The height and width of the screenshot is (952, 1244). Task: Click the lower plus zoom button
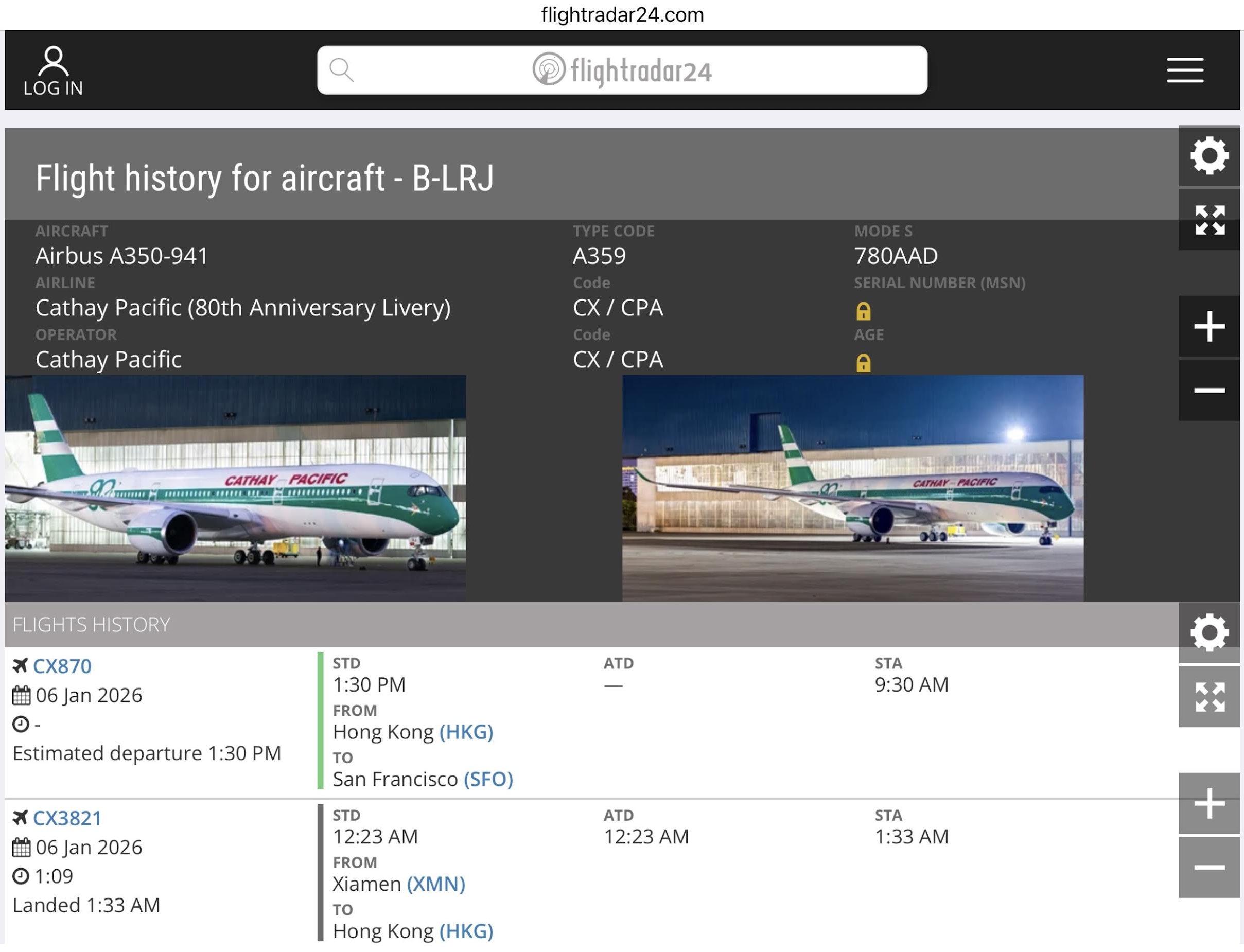1208,803
